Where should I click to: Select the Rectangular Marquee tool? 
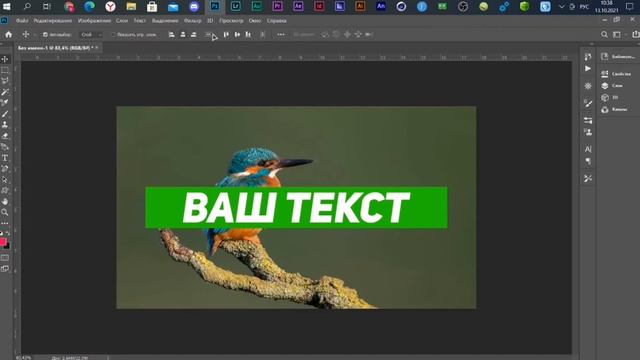point(5,70)
